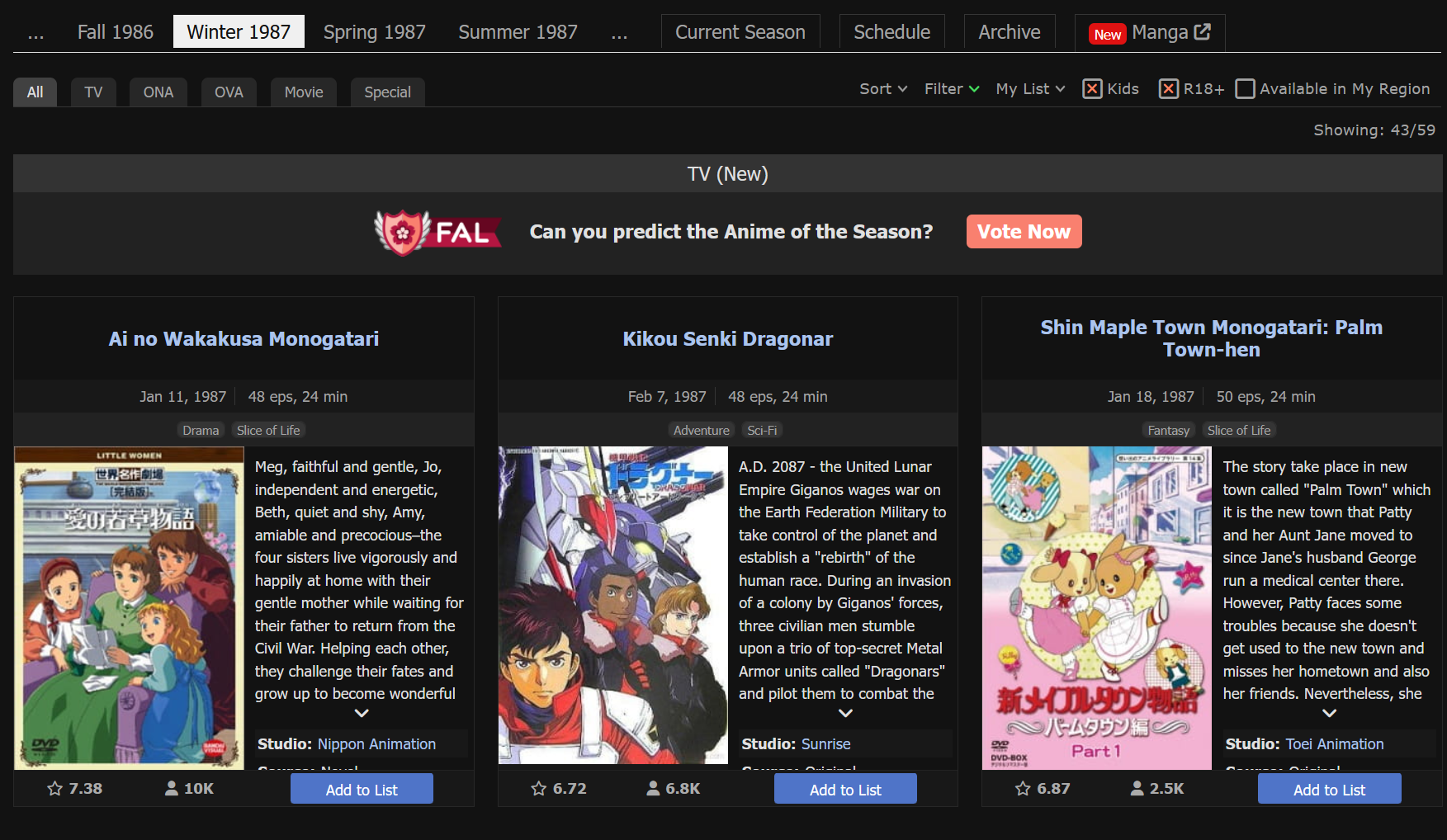
Task: Open Shin Maple Town Monogatari: Palm Town-hen title
Action: [x=1211, y=338]
